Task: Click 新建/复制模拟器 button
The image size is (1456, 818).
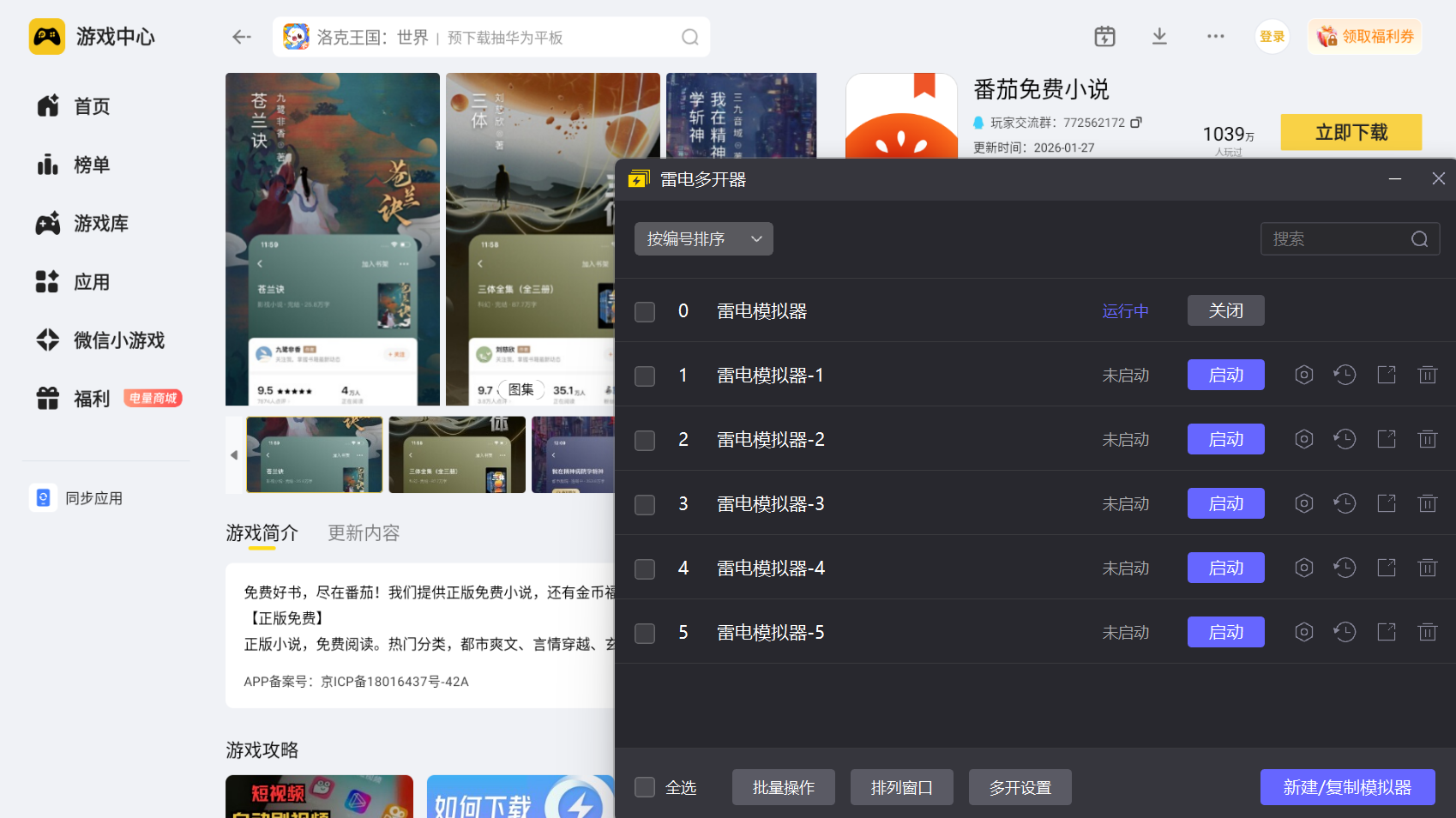Action: coord(1348,787)
